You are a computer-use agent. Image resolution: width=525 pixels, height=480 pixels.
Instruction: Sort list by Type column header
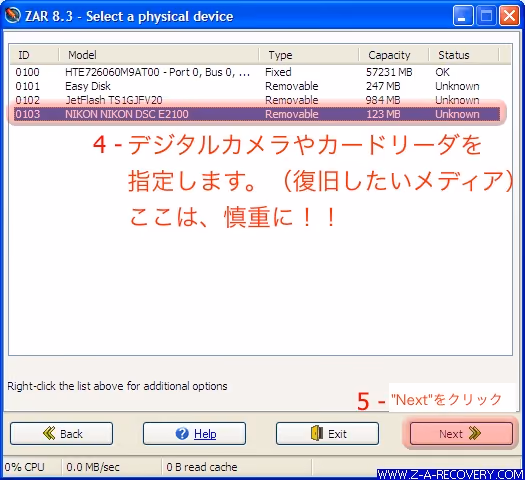coord(309,55)
